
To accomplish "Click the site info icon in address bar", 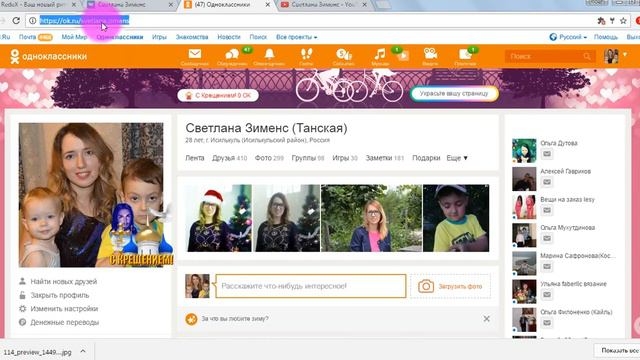I will [33, 20].
